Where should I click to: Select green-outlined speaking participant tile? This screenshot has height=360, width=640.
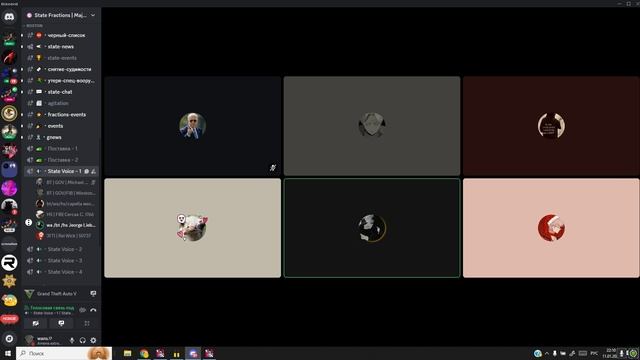click(372, 228)
